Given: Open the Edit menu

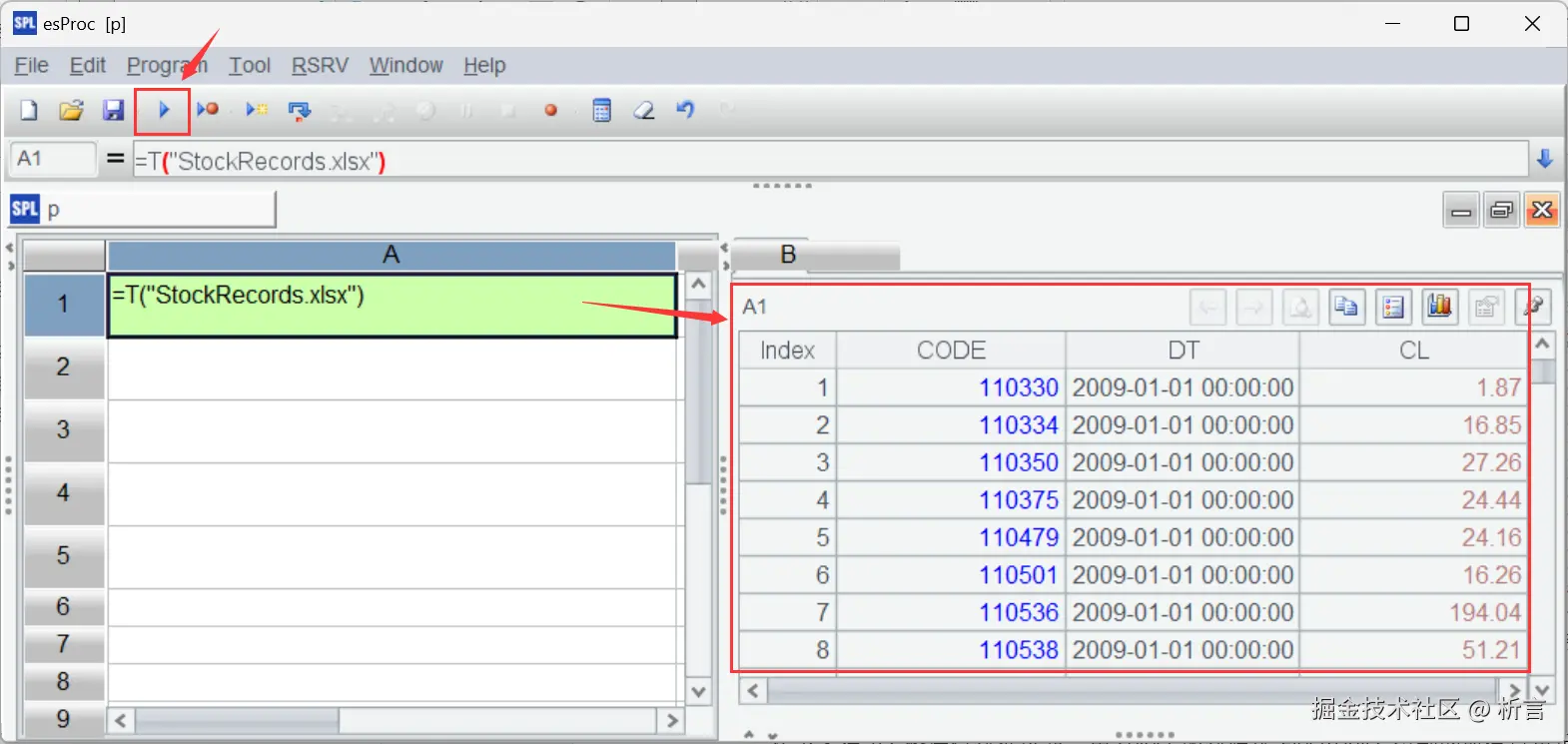Looking at the screenshot, I should point(88,66).
